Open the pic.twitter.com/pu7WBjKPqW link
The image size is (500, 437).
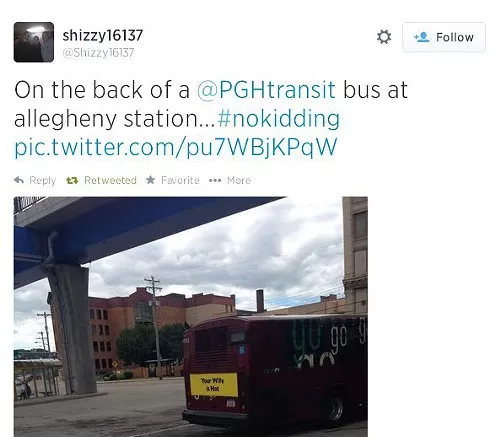[176, 147]
